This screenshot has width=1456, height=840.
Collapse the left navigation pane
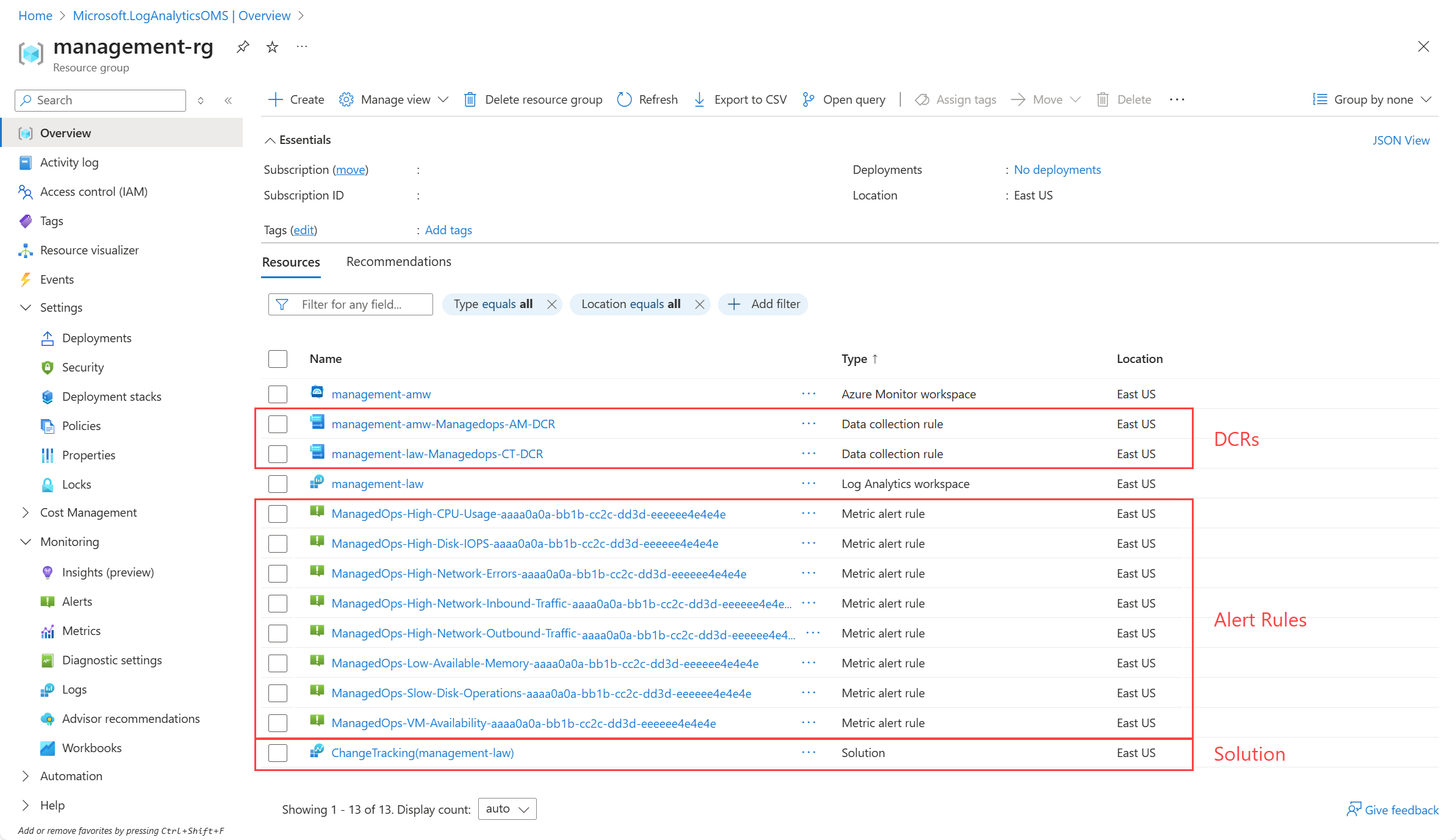(x=228, y=101)
